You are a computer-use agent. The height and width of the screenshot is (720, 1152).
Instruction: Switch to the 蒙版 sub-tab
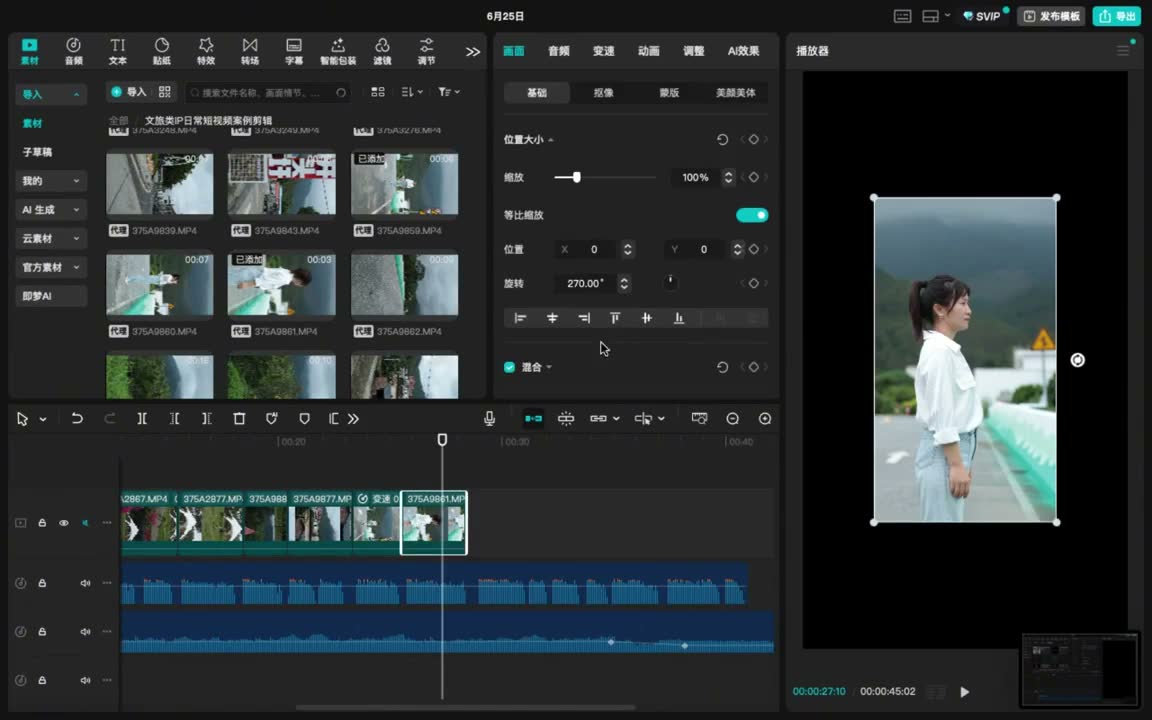click(669, 93)
